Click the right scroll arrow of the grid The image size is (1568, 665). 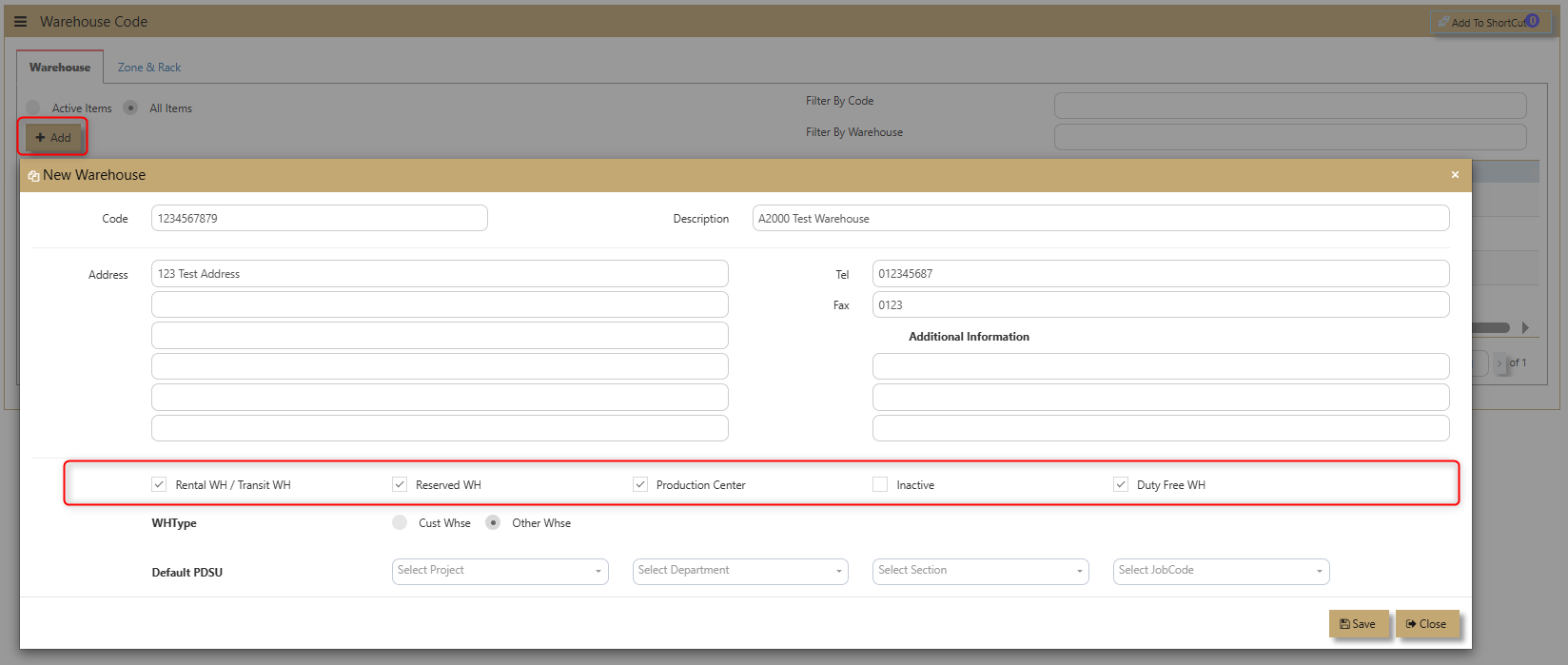pos(1525,327)
